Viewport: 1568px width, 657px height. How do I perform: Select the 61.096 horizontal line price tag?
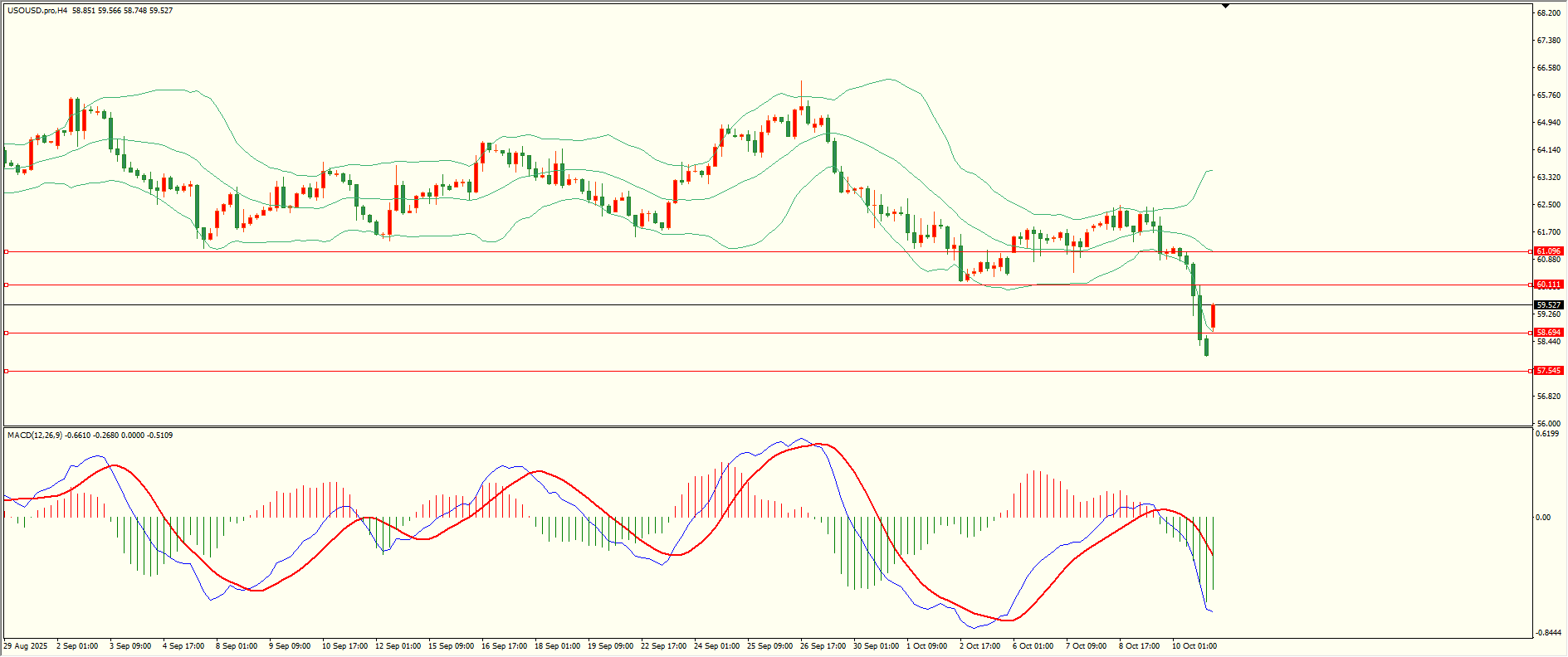tap(1548, 251)
